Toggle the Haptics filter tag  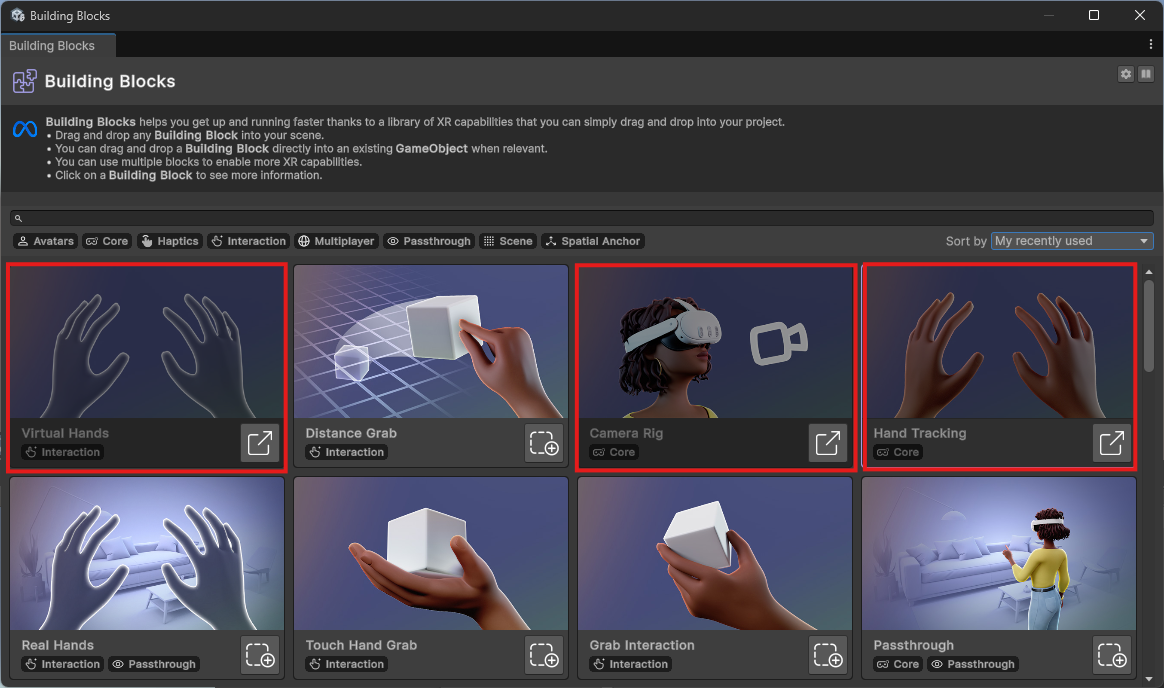click(169, 241)
